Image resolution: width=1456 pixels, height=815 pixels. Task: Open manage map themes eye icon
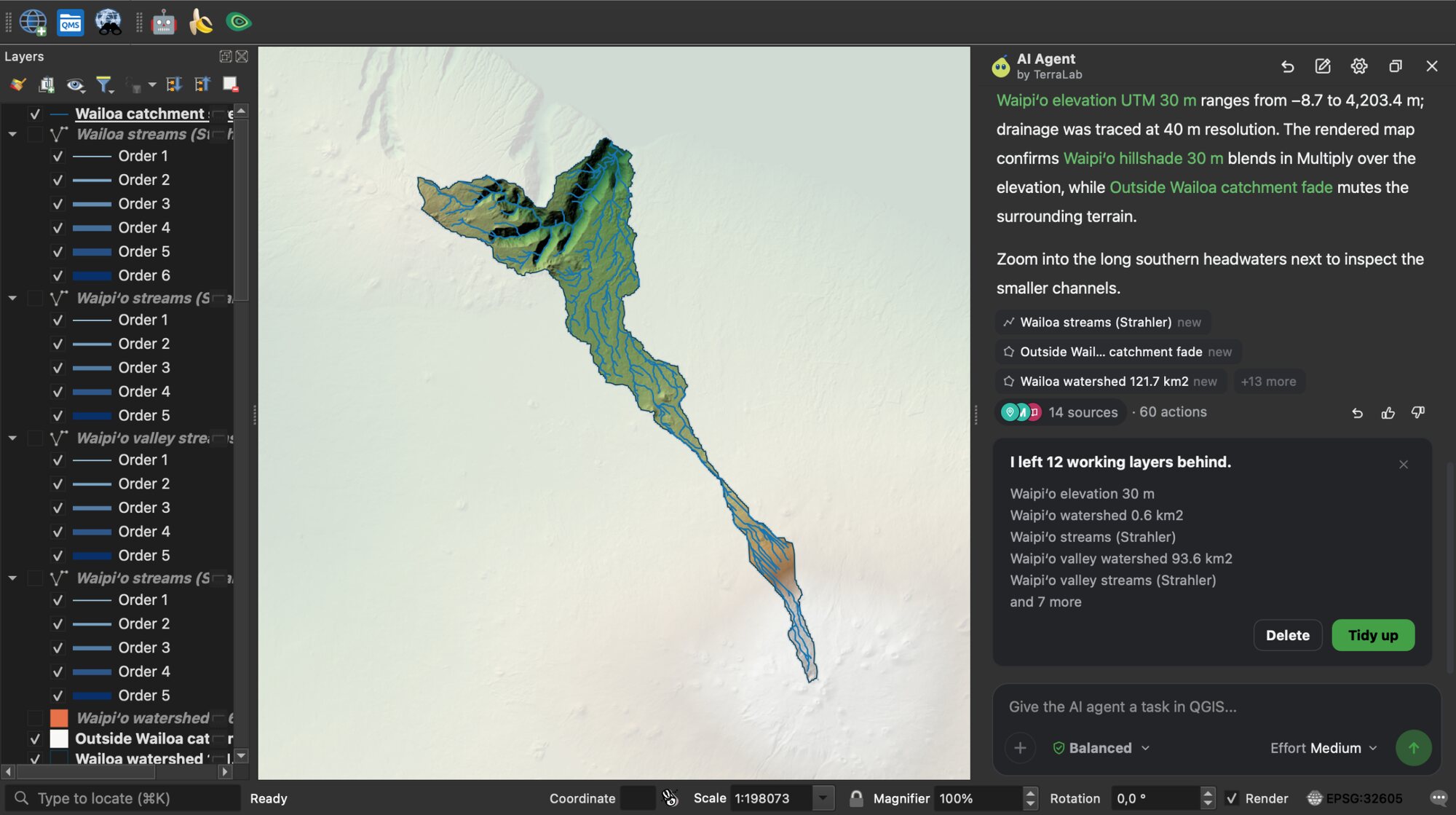pyautogui.click(x=75, y=85)
